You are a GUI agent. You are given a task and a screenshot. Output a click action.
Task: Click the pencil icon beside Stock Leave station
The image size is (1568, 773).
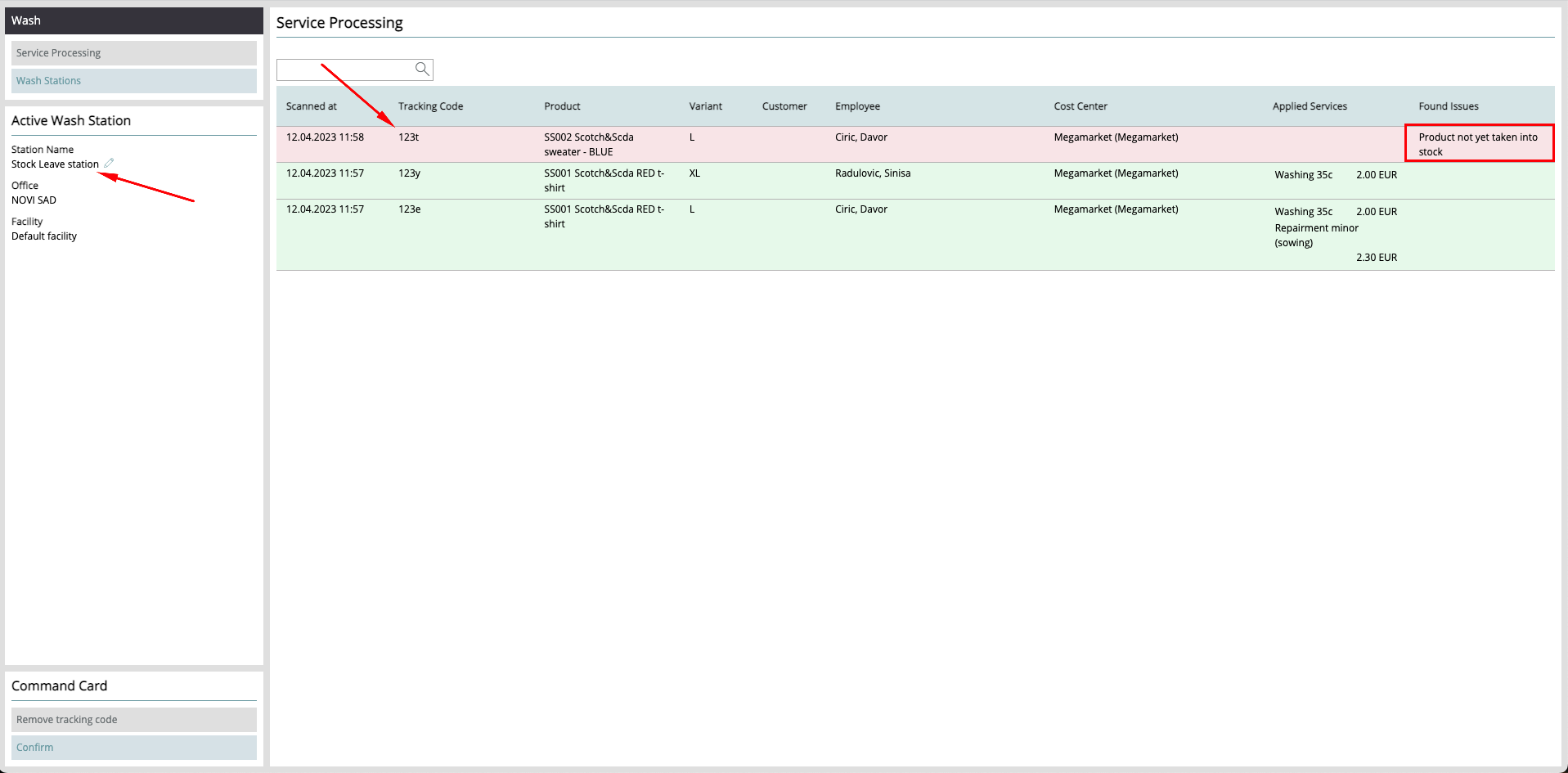click(109, 163)
